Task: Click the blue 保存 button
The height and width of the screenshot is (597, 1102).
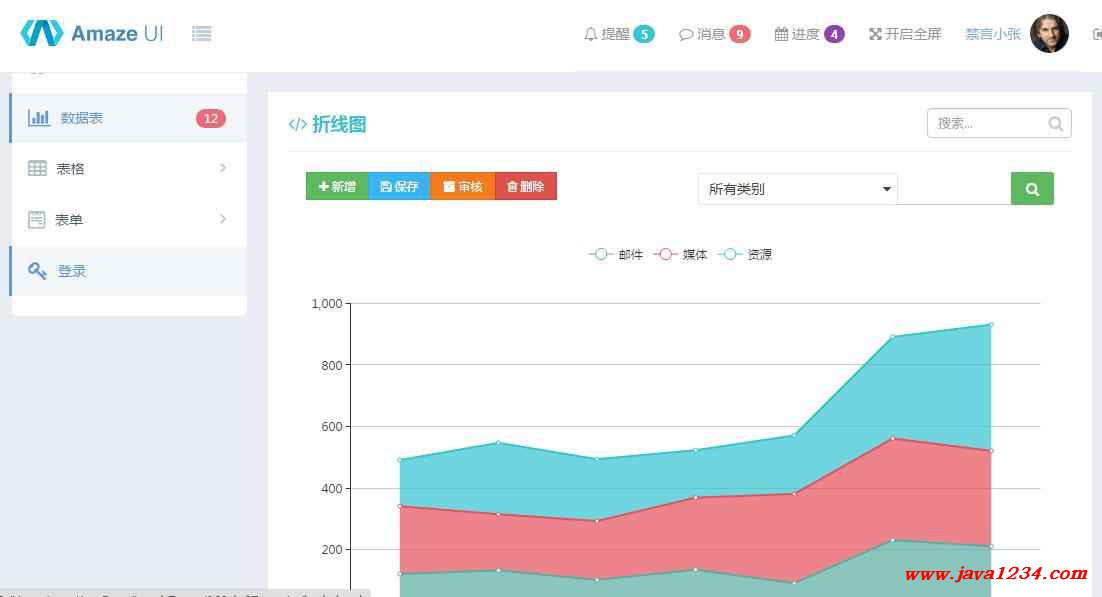Action: point(399,186)
